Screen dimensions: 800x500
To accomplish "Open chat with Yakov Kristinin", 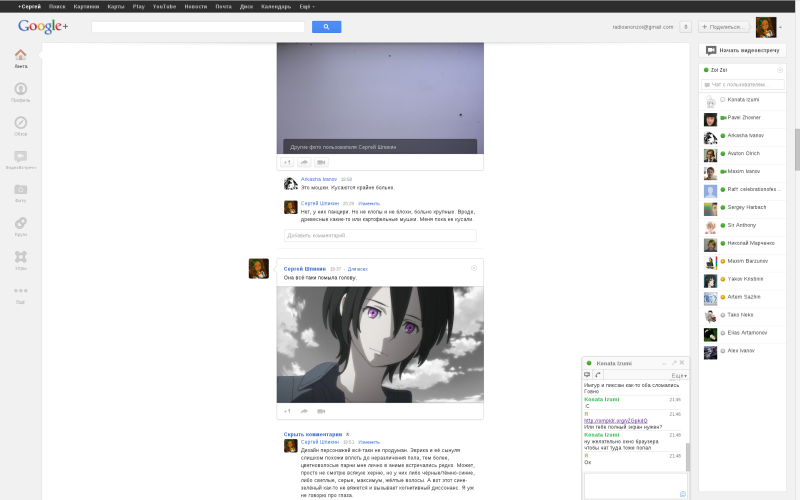I will coord(742,280).
